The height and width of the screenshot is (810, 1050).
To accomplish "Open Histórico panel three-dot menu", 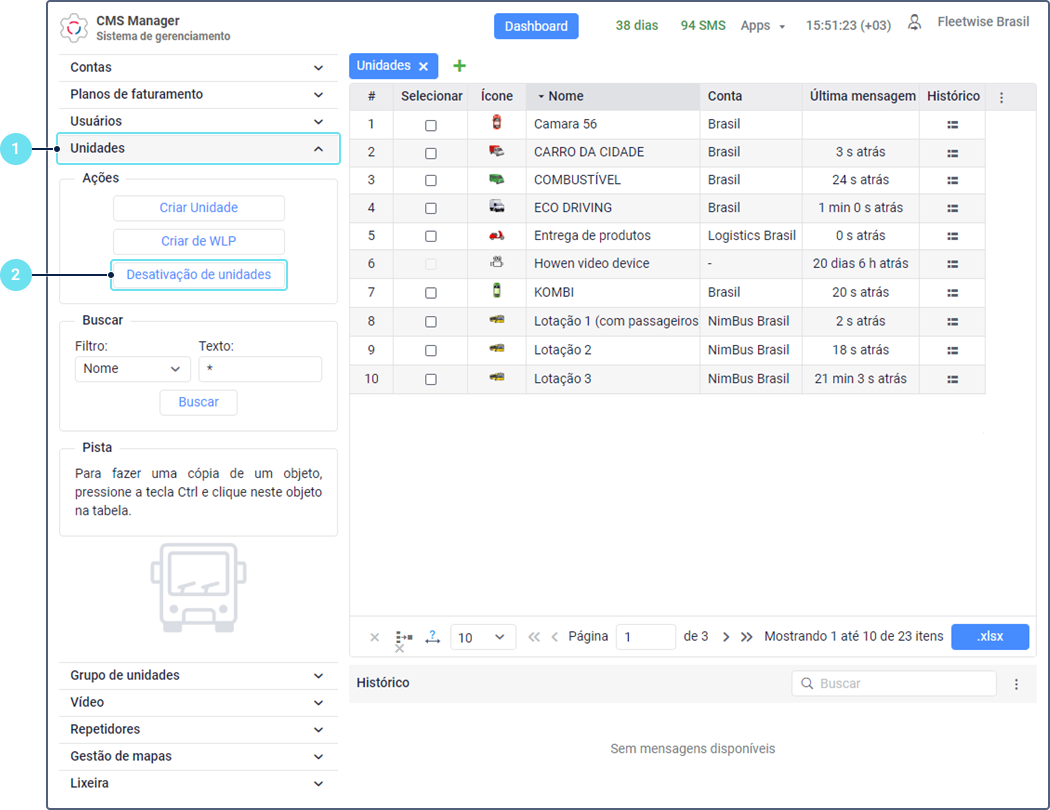I will pos(1016,684).
